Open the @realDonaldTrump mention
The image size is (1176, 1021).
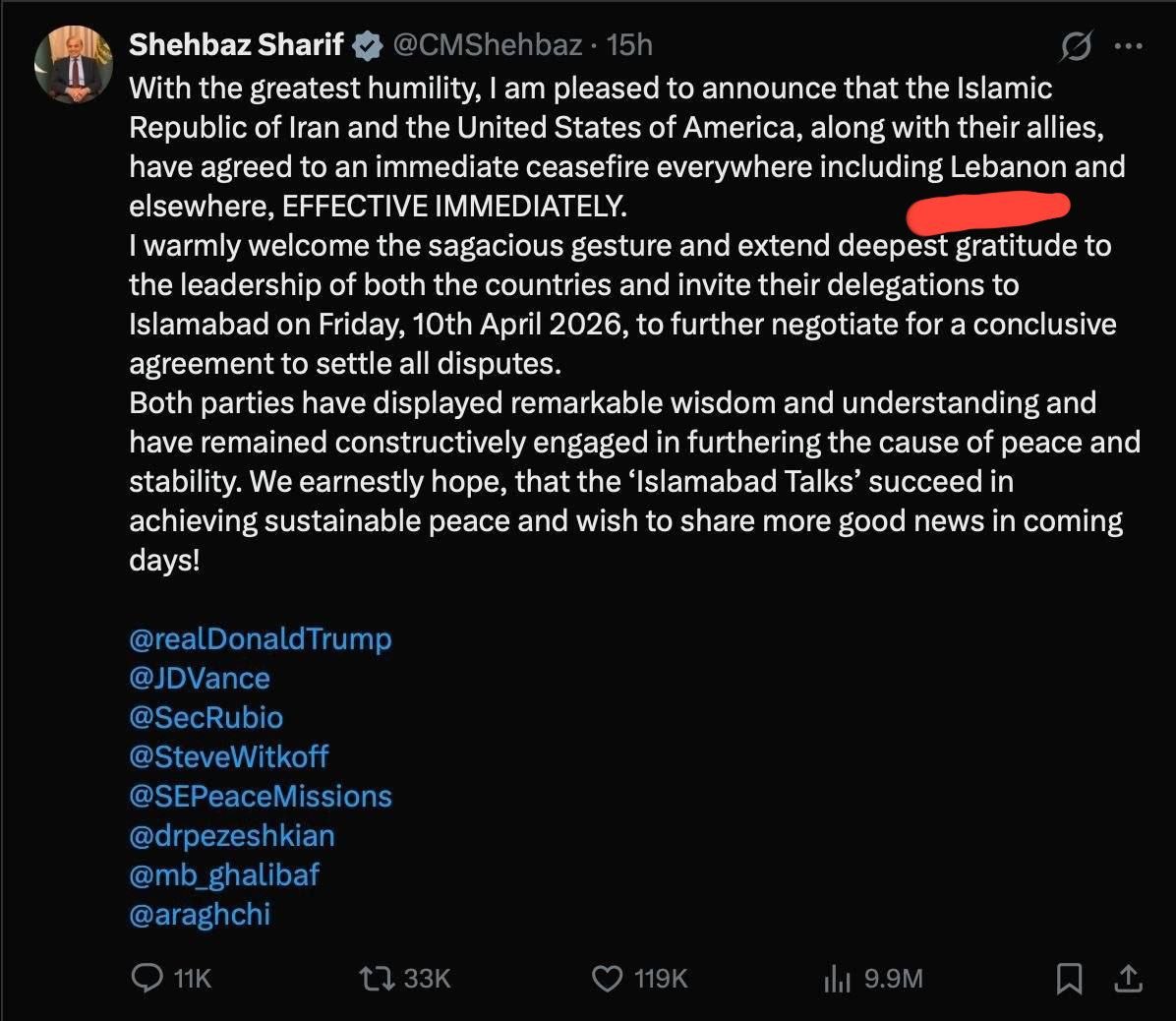point(261,639)
